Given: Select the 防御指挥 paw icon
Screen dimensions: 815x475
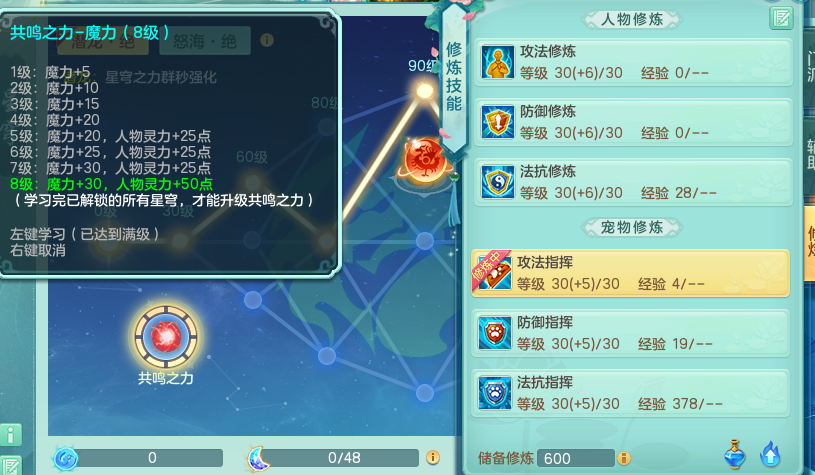Looking at the screenshot, I should point(494,333).
